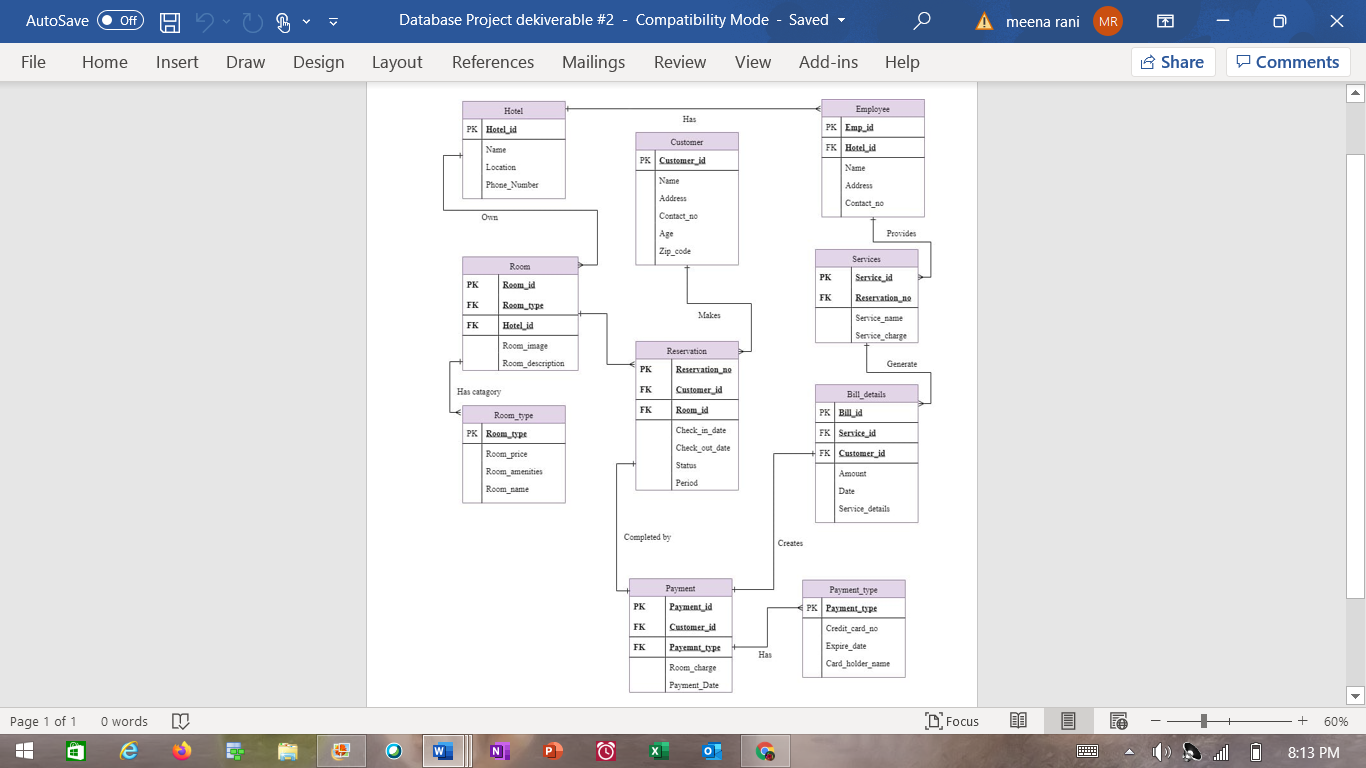Click the Save icon in Quick Access Toolbar
The height and width of the screenshot is (768, 1366).
pyautogui.click(x=170, y=20)
